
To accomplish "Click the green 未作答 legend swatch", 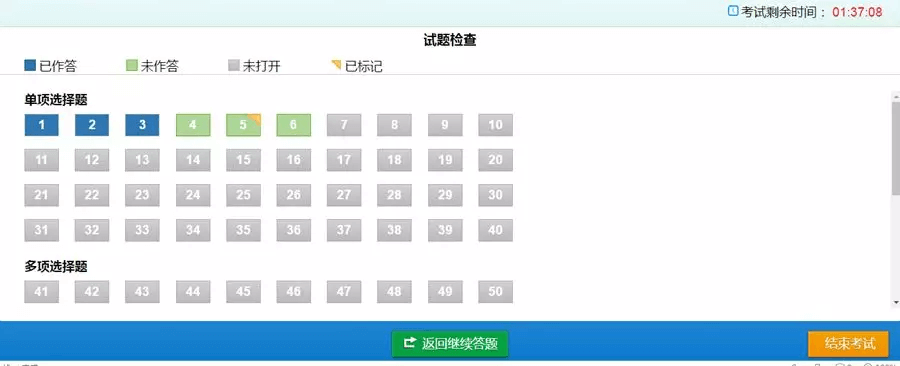I will click(131, 65).
